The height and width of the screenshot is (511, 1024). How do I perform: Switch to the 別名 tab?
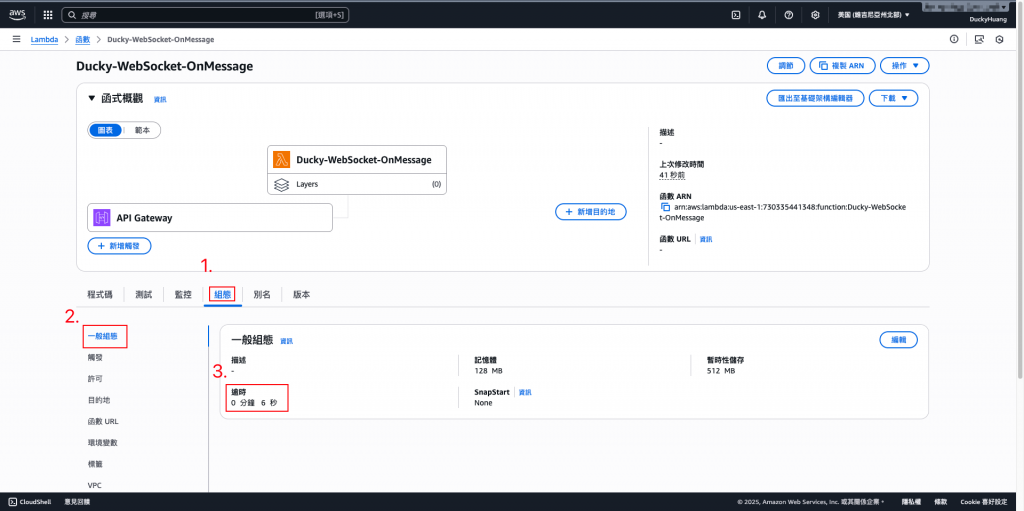pos(262,295)
